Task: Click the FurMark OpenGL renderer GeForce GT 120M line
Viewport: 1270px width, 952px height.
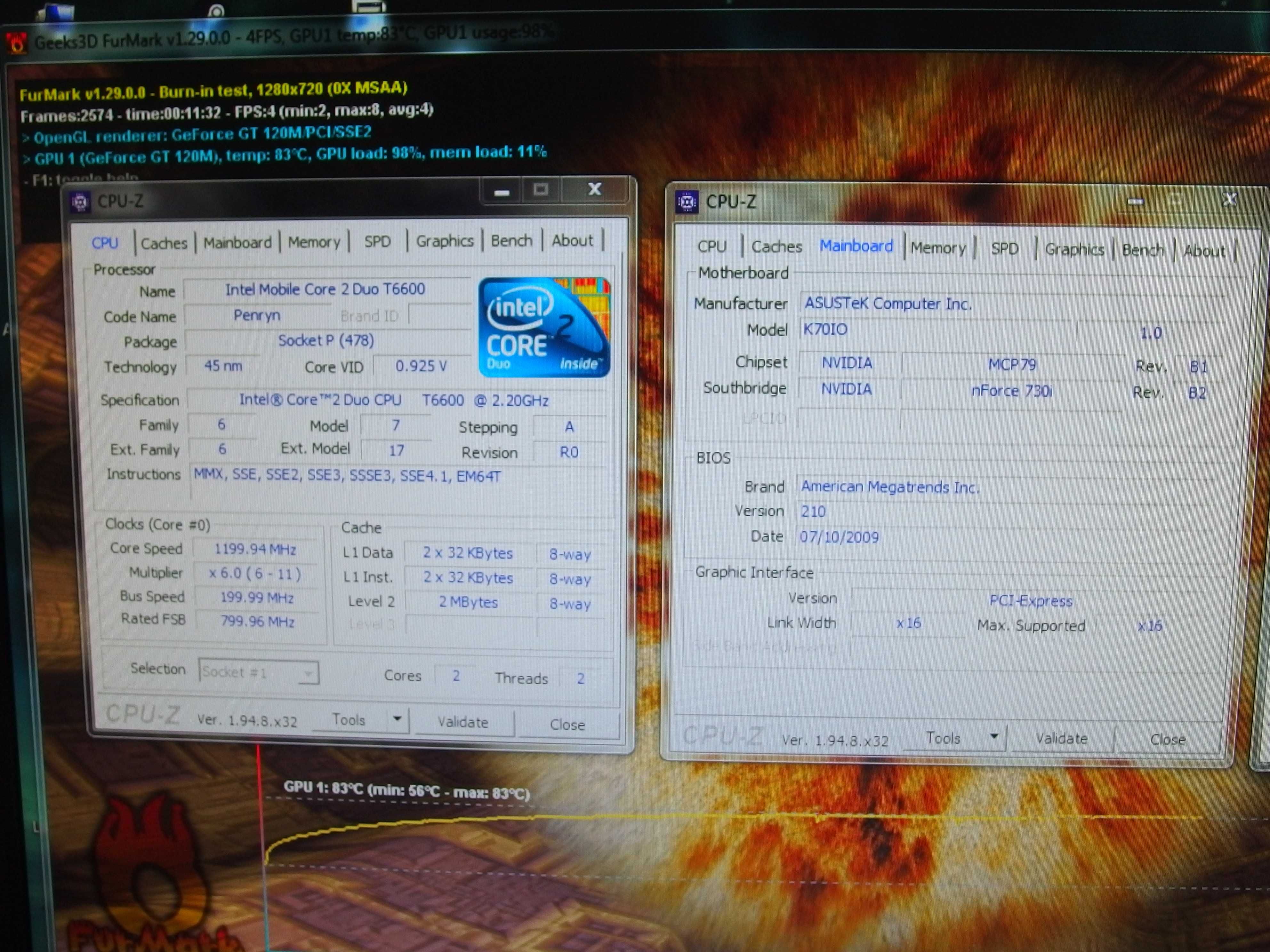Action: (x=197, y=135)
